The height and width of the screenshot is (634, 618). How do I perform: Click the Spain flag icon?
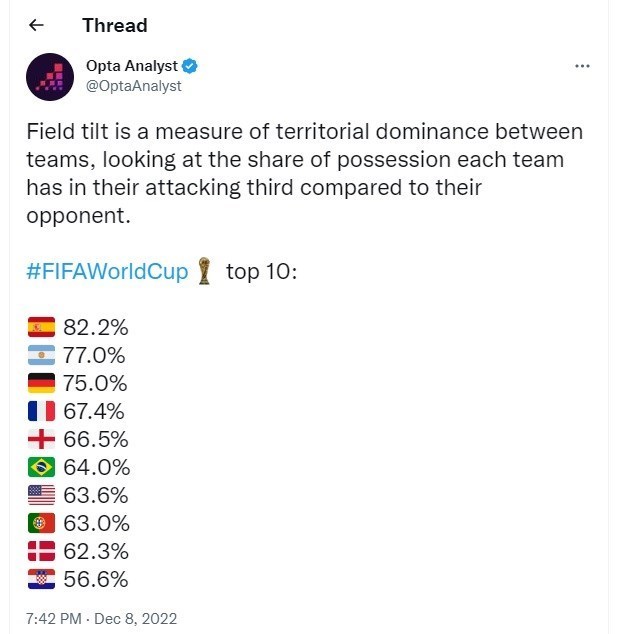[41, 327]
